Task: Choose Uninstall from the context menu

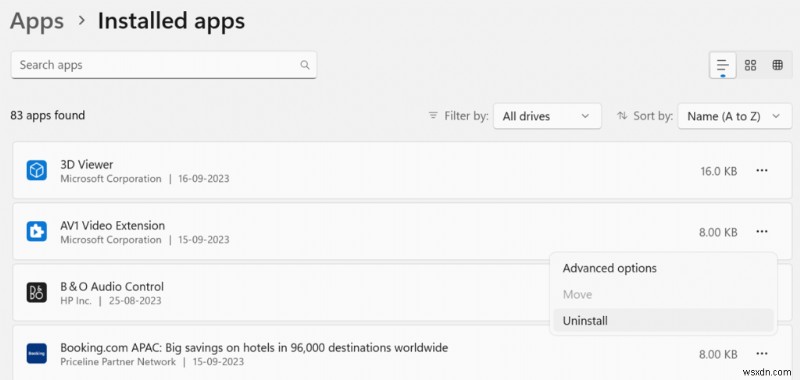Action: (663, 321)
